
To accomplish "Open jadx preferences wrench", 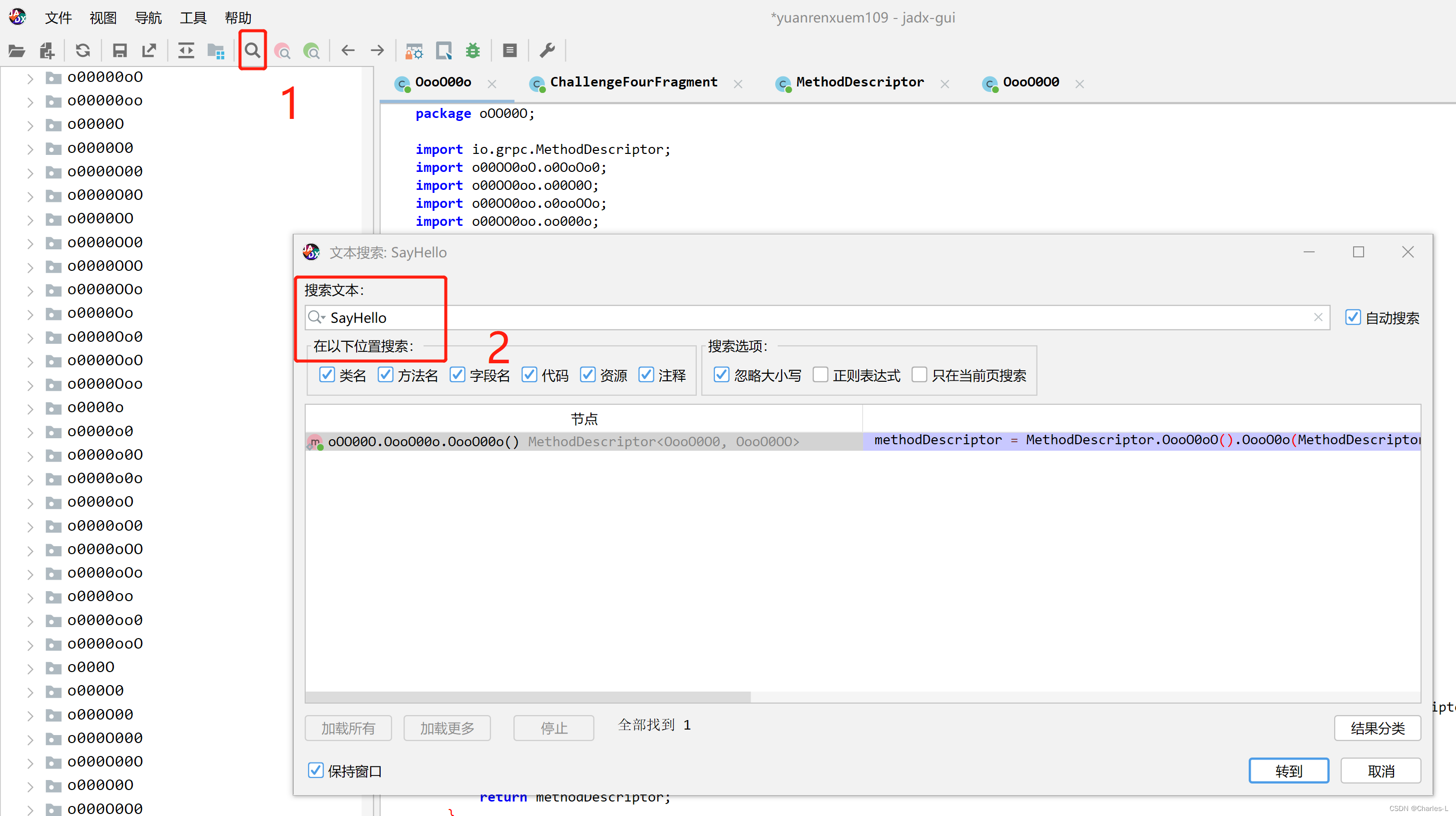I will pyautogui.click(x=546, y=50).
